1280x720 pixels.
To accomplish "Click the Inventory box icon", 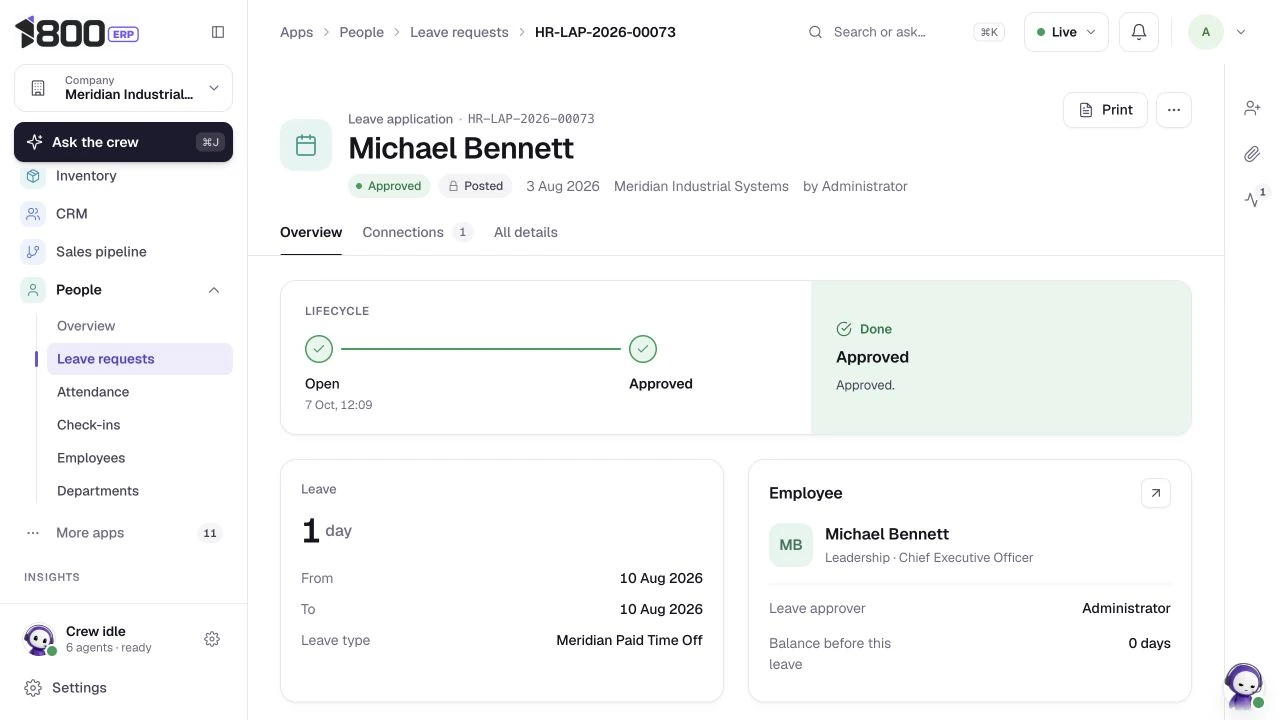I will click(x=33, y=176).
